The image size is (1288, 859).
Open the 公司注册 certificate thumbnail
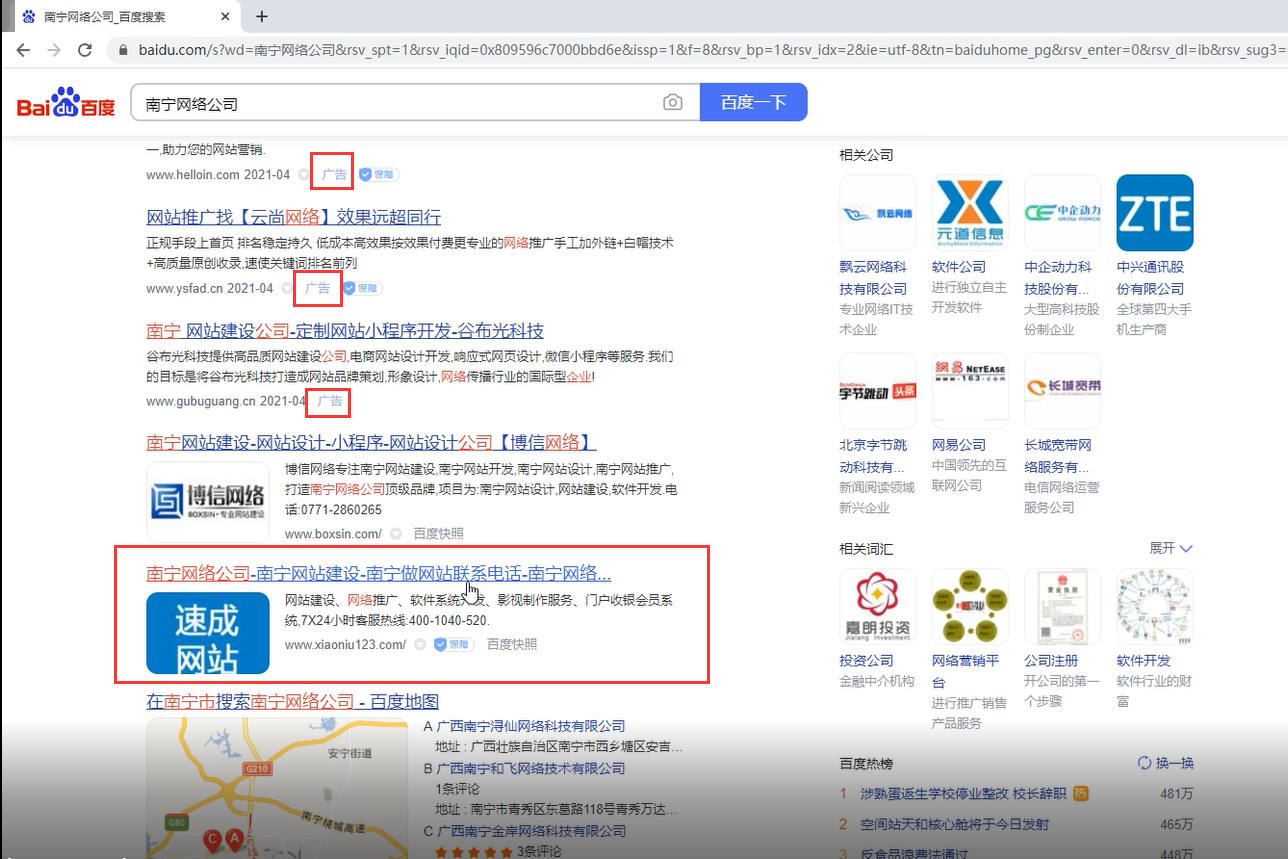click(1062, 607)
